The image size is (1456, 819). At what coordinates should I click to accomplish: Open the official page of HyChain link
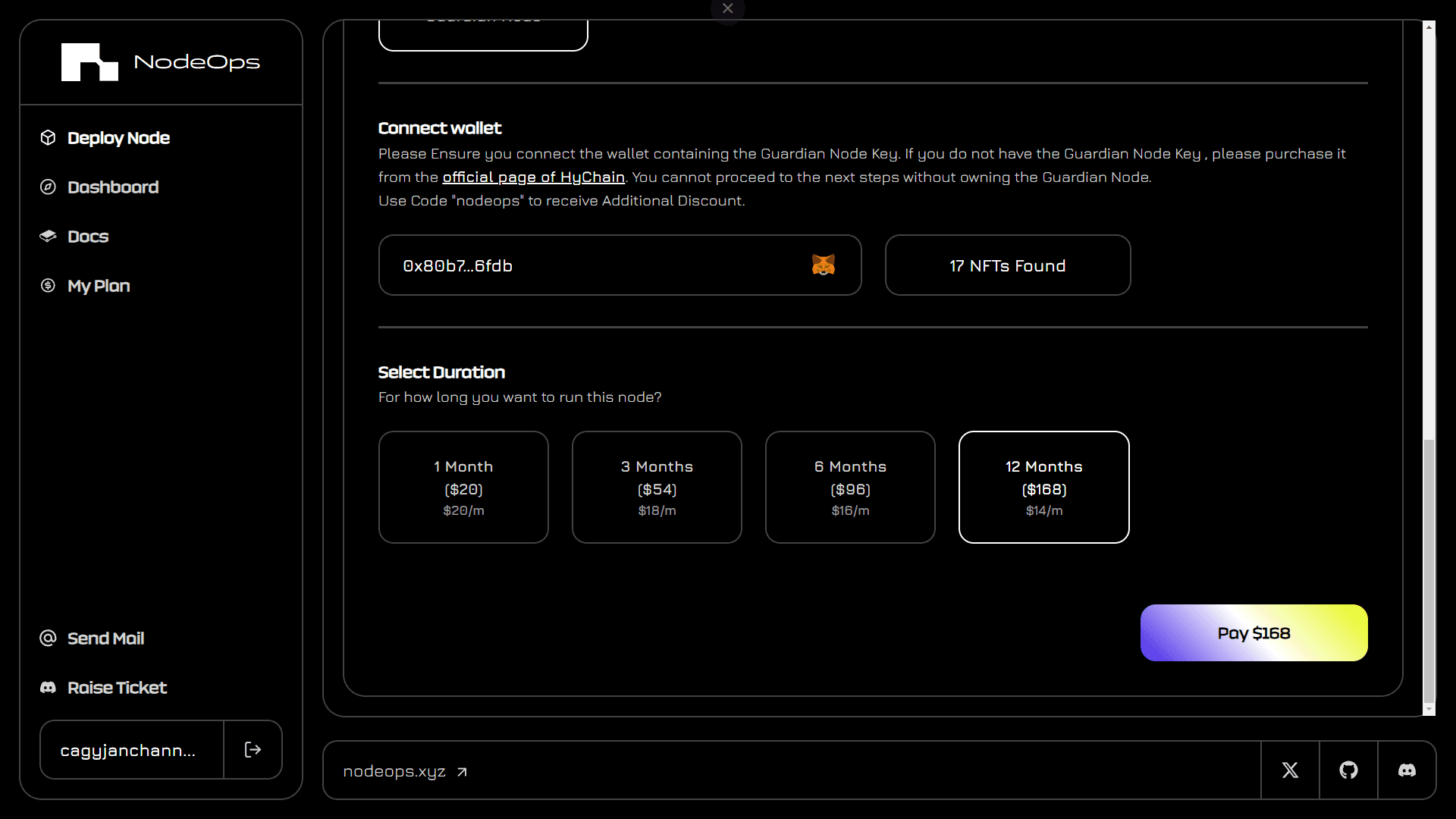pos(533,177)
